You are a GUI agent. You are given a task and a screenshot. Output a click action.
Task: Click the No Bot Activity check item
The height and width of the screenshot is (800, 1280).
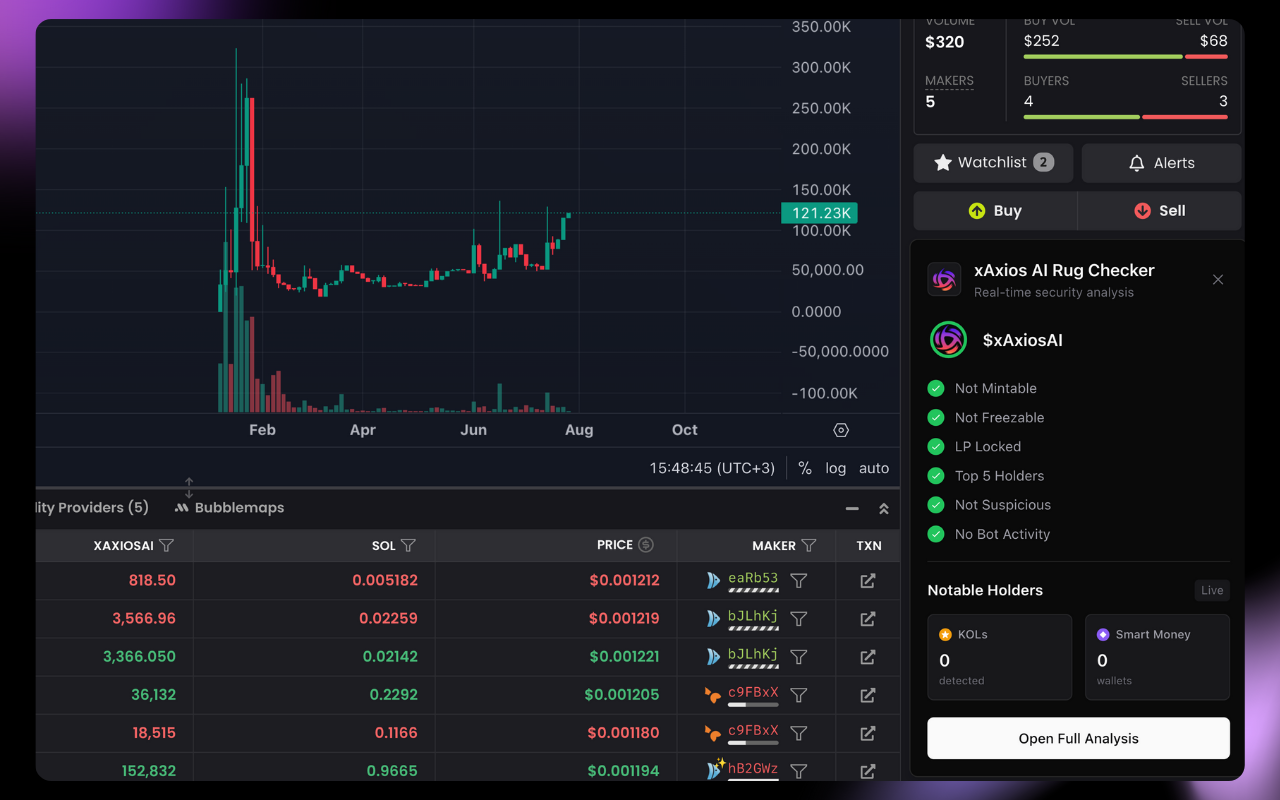pos(991,534)
